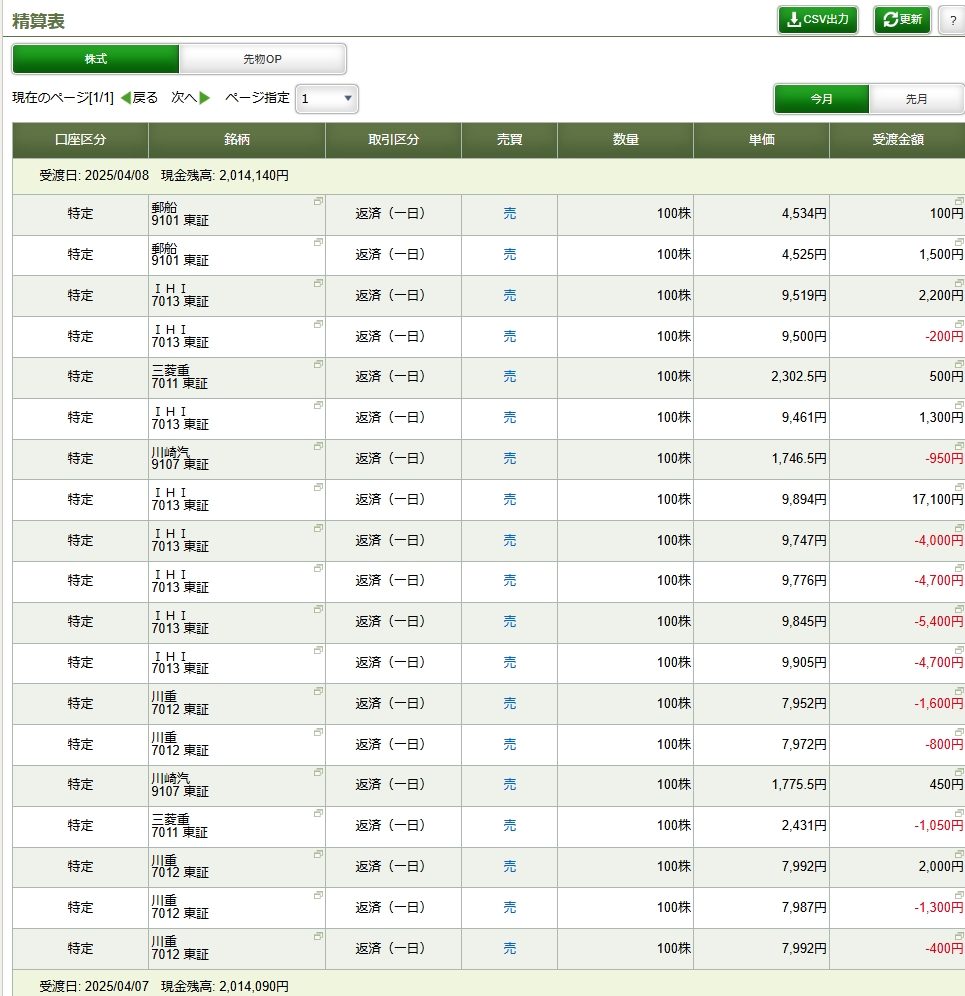Click the green forward arrow beside 次へ
The width and height of the screenshot is (965, 996).
click(x=205, y=98)
